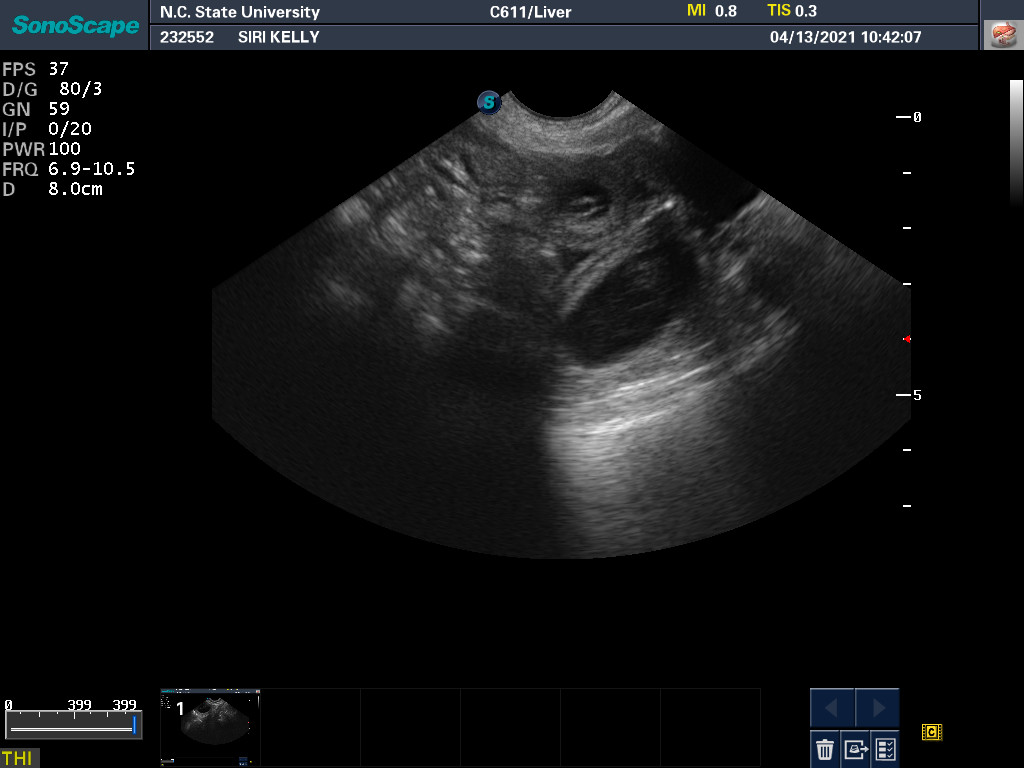Image resolution: width=1024 pixels, height=768 pixels.
Task: Click the export image icon
Action: click(855, 748)
